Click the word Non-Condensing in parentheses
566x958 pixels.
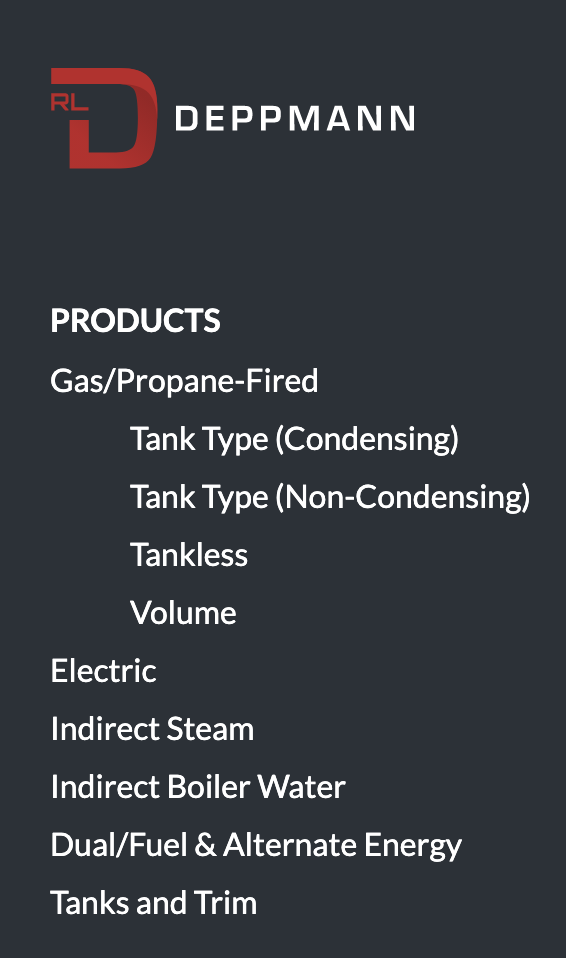pyautogui.click(x=403, y=497)
